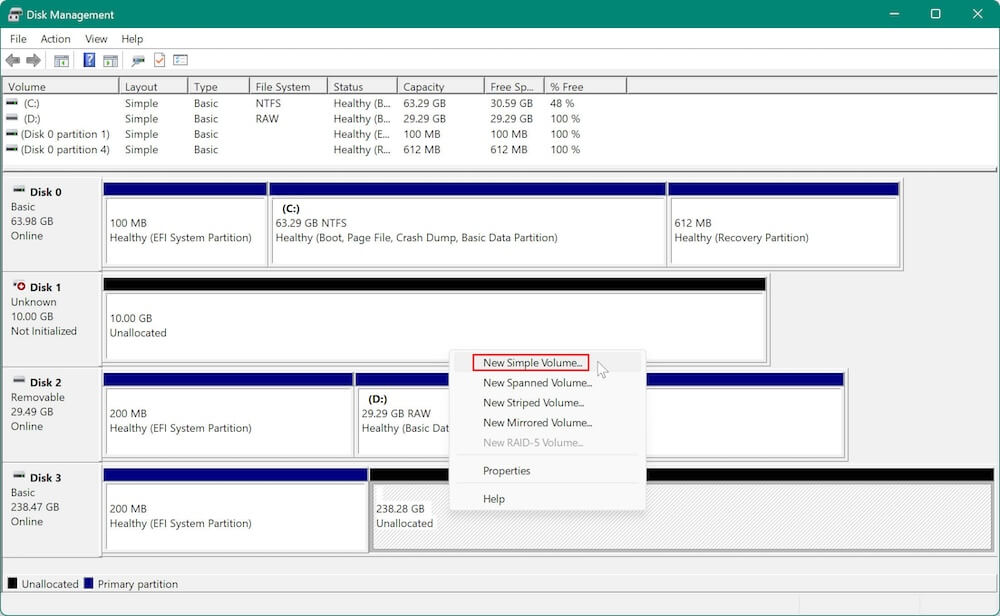The height and width of the screenshot is (616, 1000).
Task: Open the View menu
Action: click(x=96, y=39)
